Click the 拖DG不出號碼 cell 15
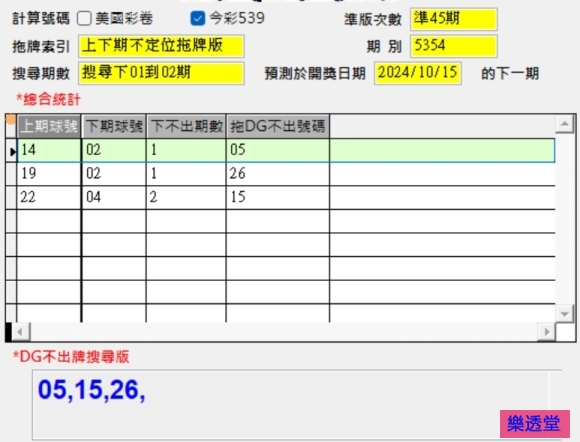The height and width of the screenshot is (442, 580). (278, 197)
